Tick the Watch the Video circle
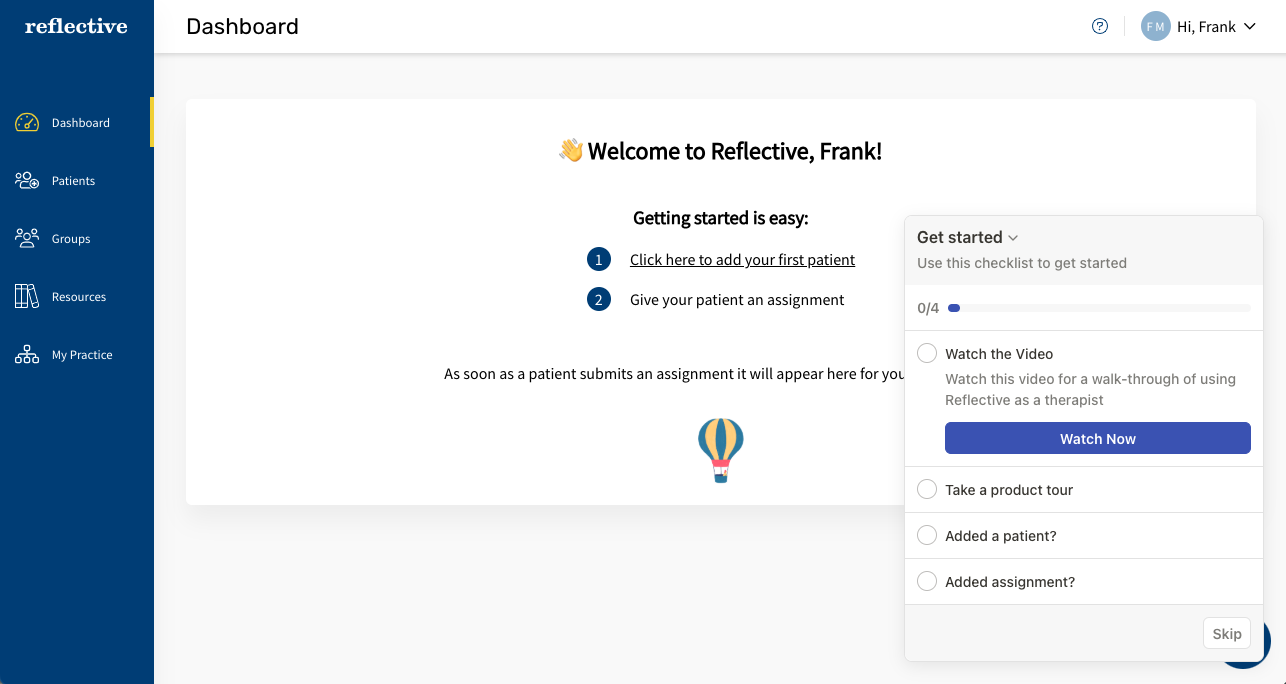Image resolution: width=1286 pixels, height=684 pixels. coord(927,353)
